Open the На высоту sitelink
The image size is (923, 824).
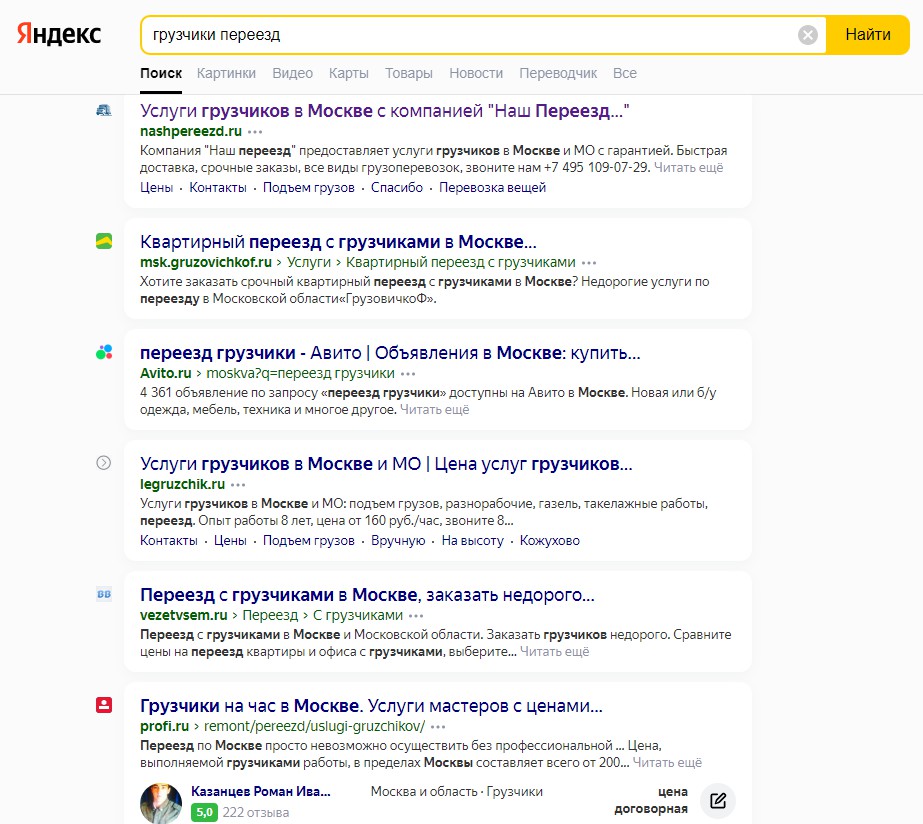point(473,541)
